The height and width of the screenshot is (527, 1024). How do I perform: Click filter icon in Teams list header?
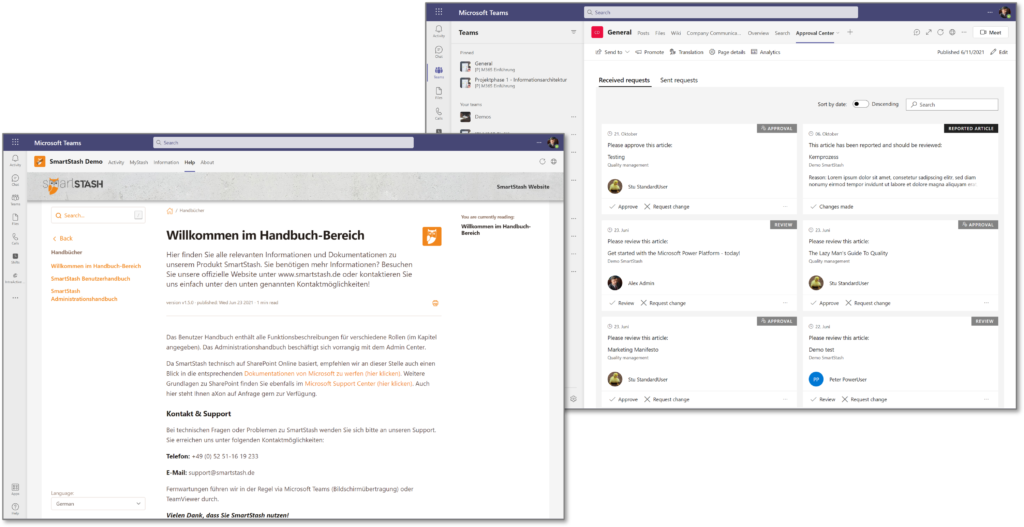coord(573,32)
